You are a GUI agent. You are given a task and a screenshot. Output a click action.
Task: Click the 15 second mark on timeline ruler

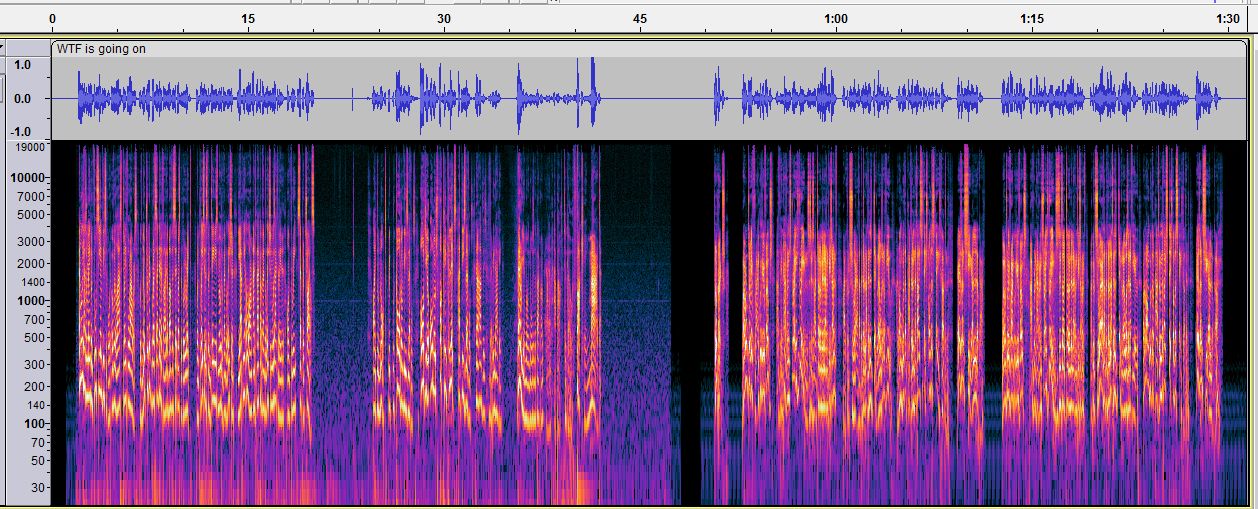point(248,19)
